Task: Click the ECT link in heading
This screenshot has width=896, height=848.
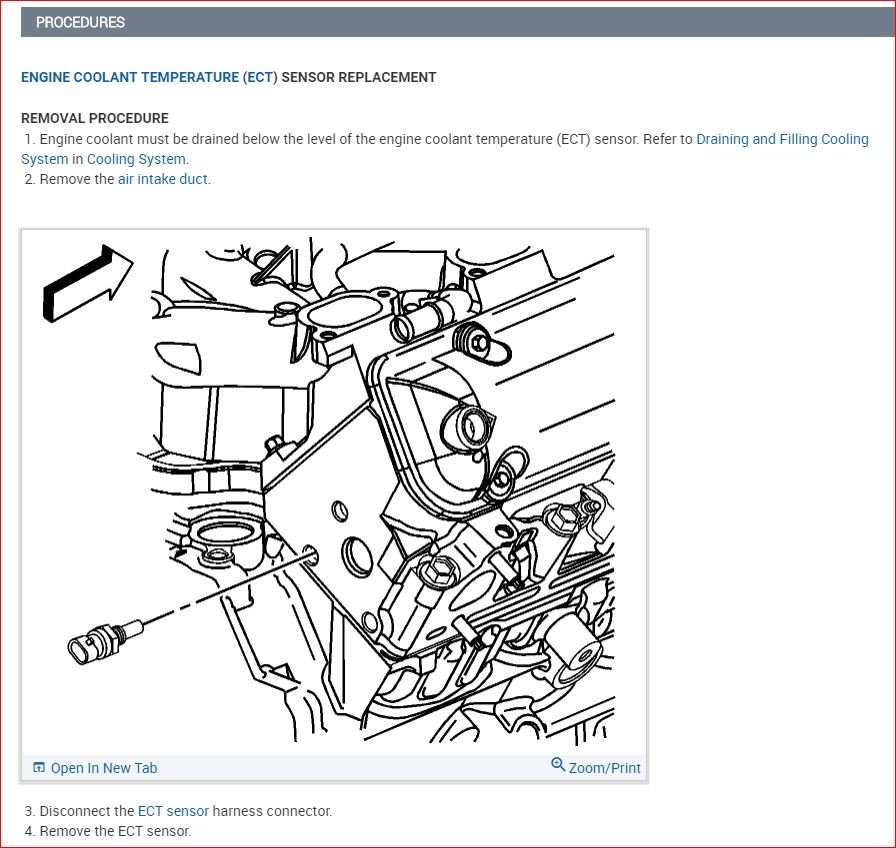Action: click(x=260, y=77)
